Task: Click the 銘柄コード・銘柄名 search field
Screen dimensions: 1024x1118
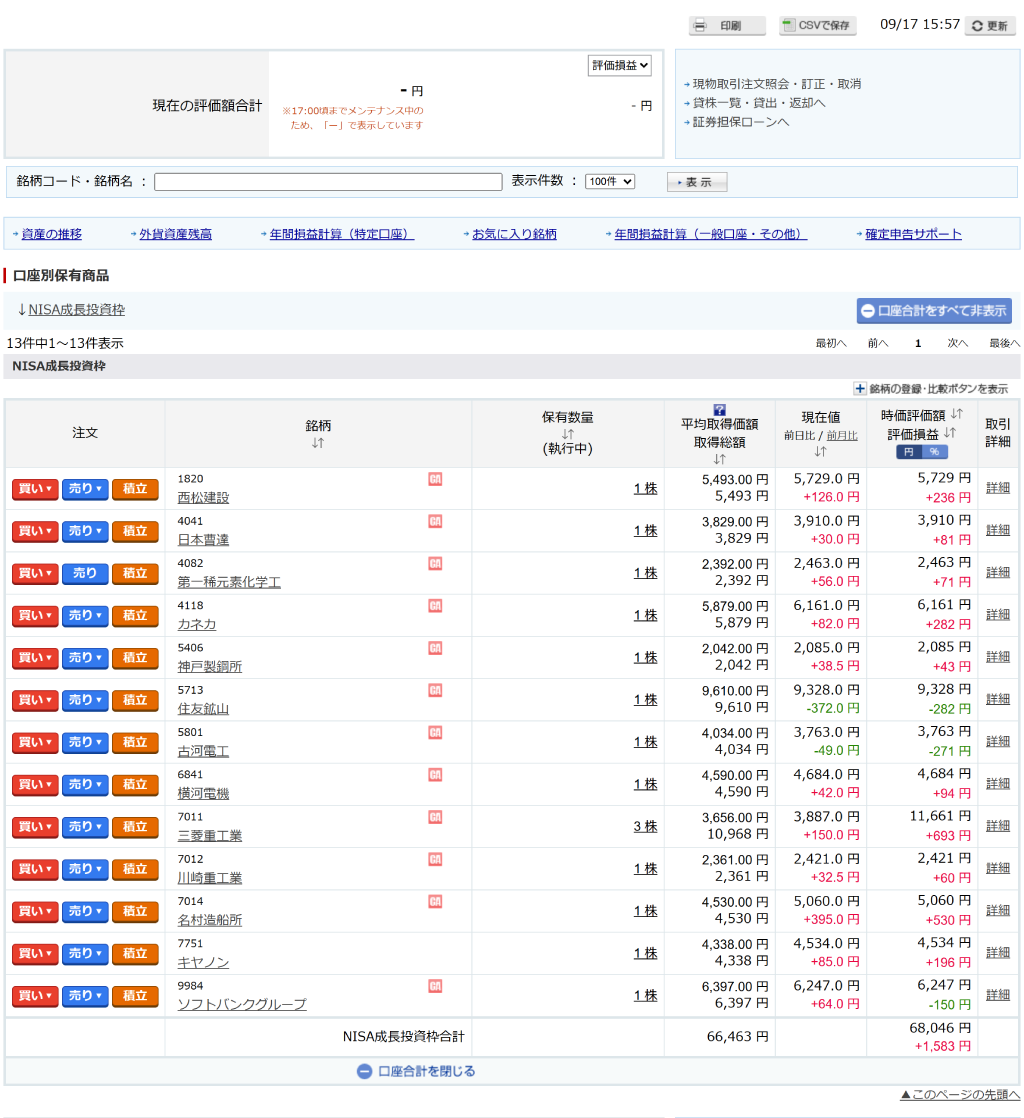Action: [x=328, y=182]
